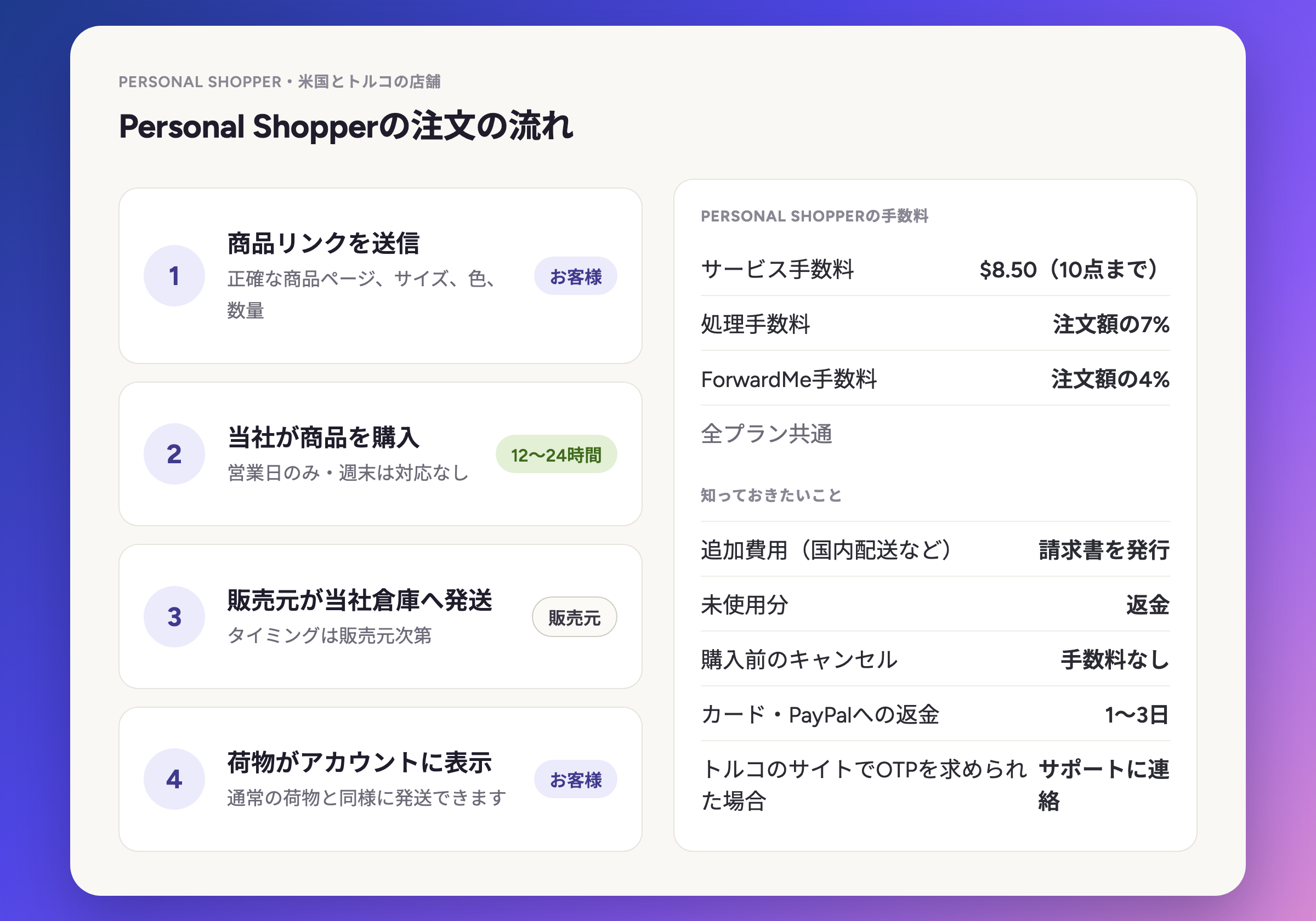Click the お客様 badge on 荷物がアカウントに表示
The image size is (1316, 921).
click(575, 780)
